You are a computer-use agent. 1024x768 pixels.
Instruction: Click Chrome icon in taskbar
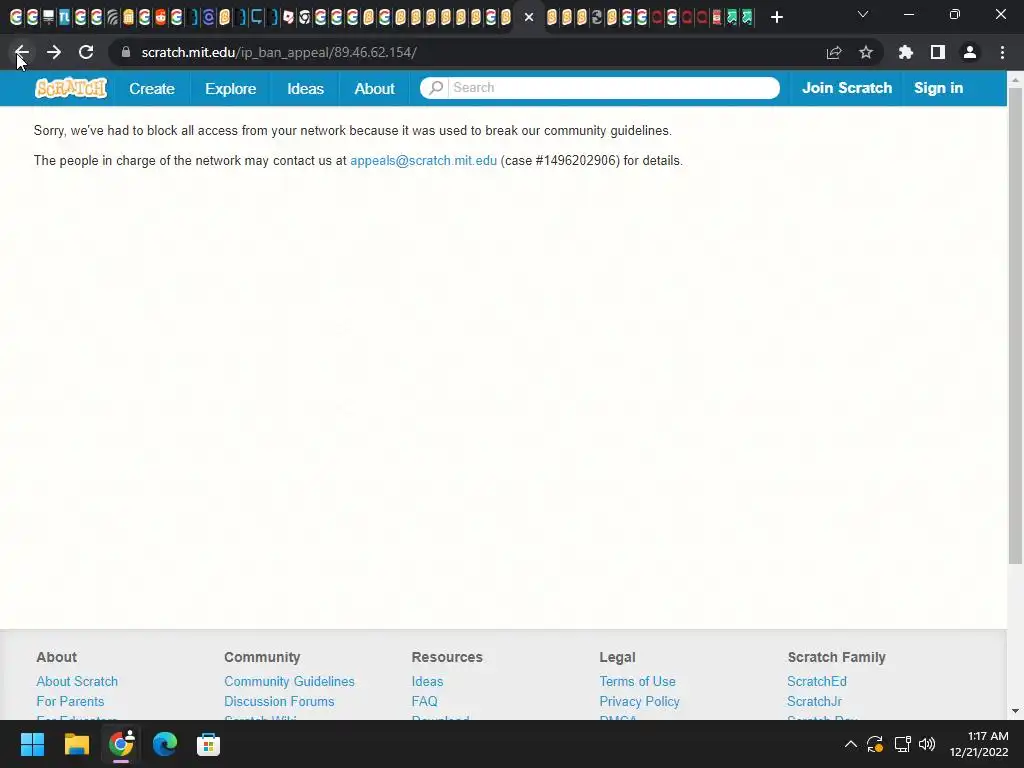[x=121, y=744]
